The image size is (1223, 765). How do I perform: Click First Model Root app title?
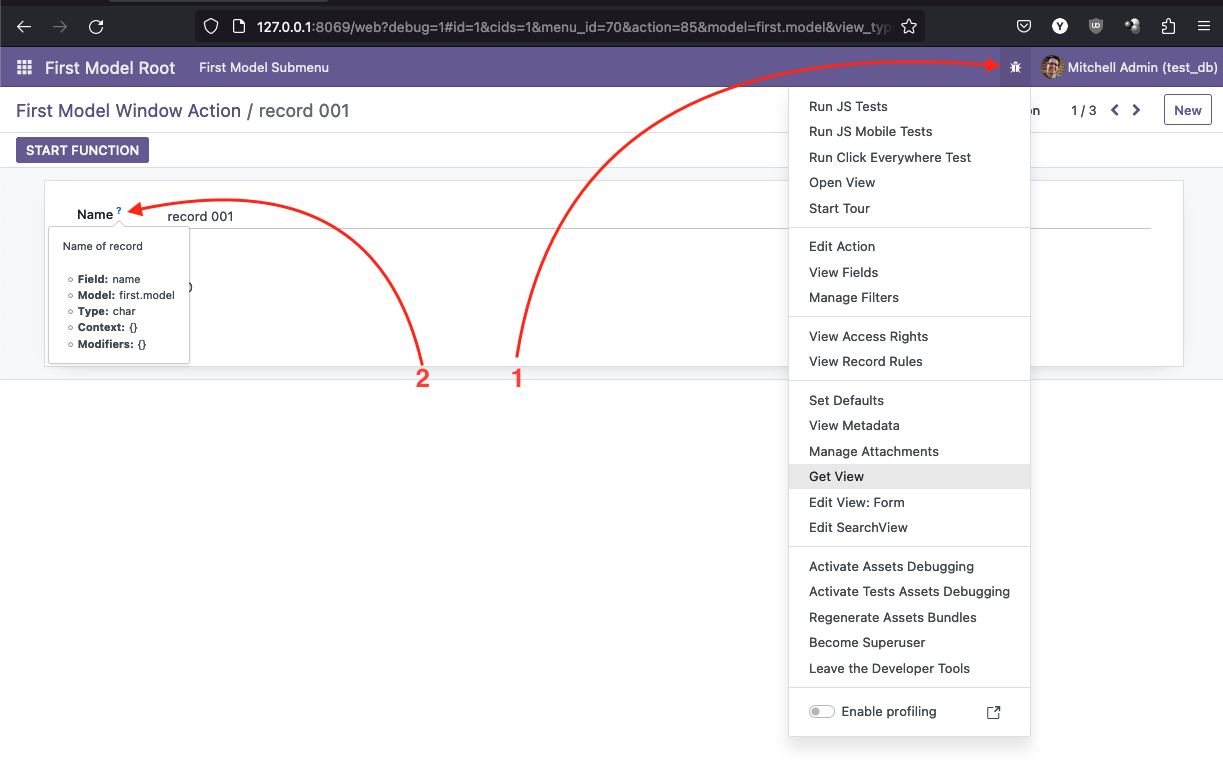pyautogui.click(x=110, y=68)
